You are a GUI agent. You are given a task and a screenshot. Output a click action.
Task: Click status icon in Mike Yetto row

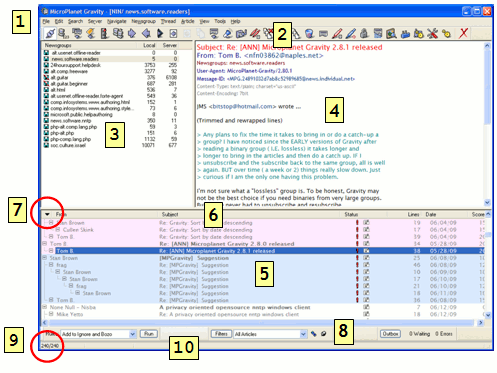(x=366, y=314)
